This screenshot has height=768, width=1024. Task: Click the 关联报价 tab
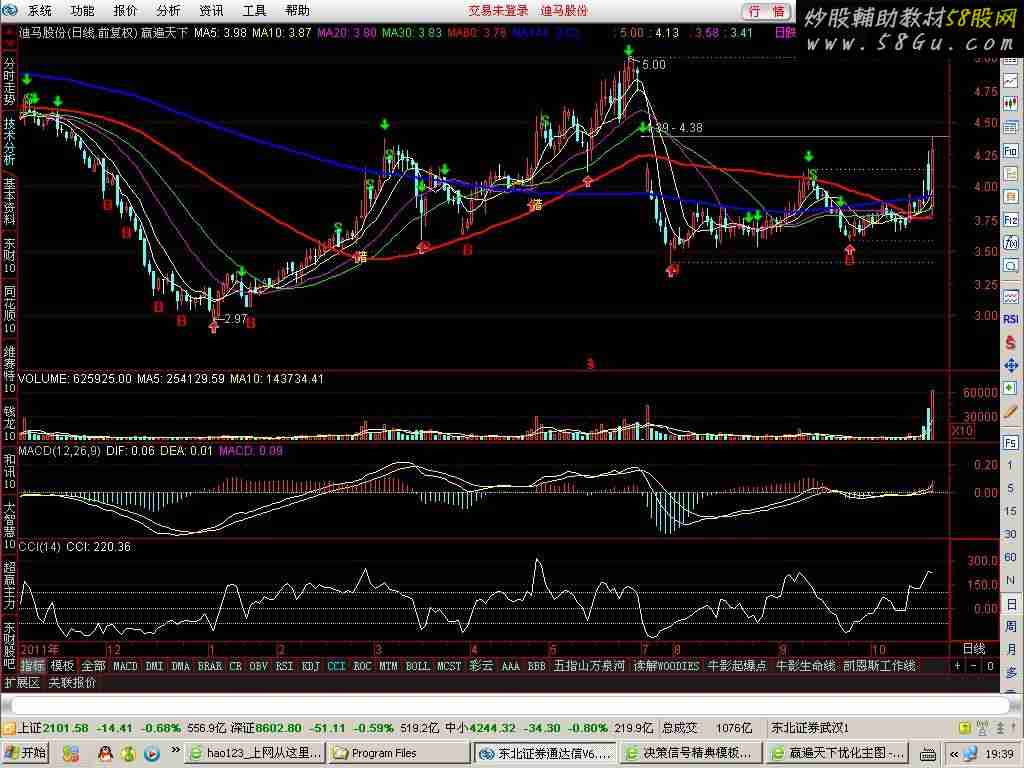point(72,682)
